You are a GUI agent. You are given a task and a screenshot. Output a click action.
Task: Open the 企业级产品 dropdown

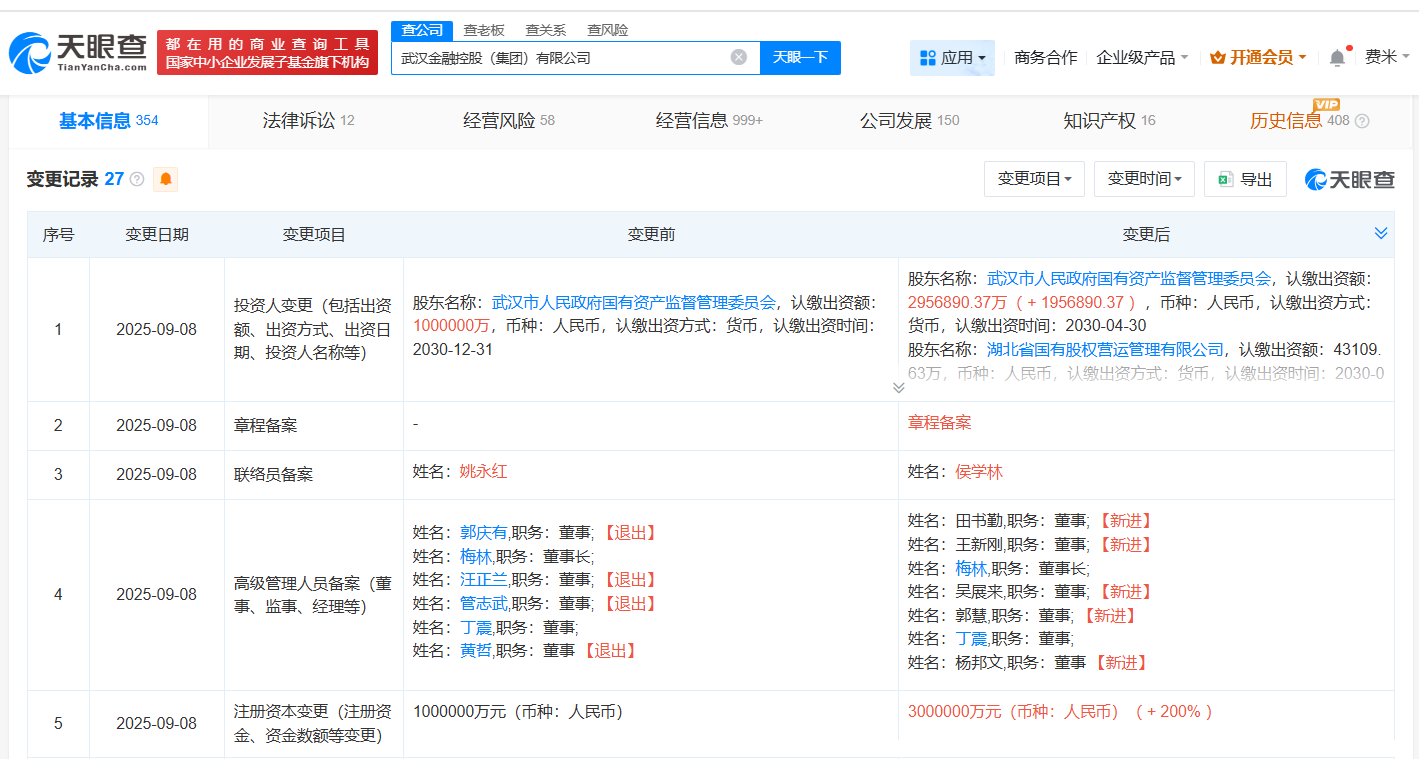[x=1142, y=57]
